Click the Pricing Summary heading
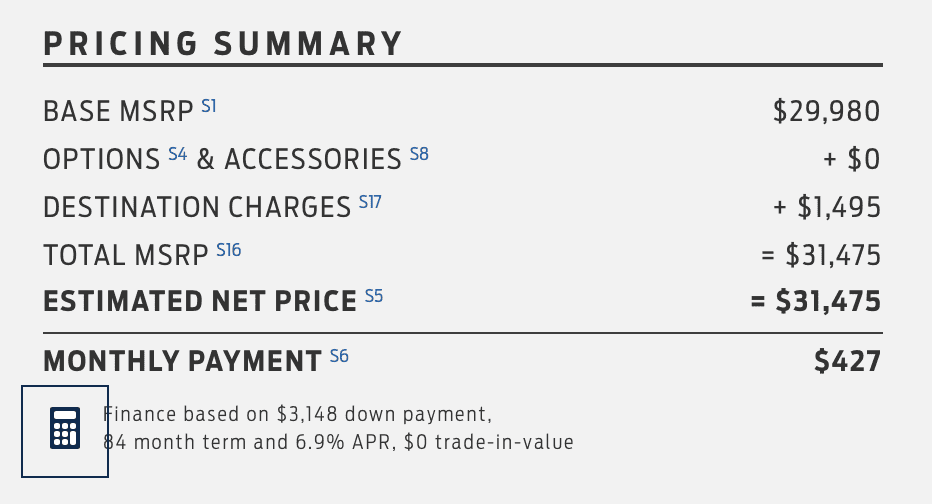Viewport: 932px width, 504px height. (x=223, y=44)
